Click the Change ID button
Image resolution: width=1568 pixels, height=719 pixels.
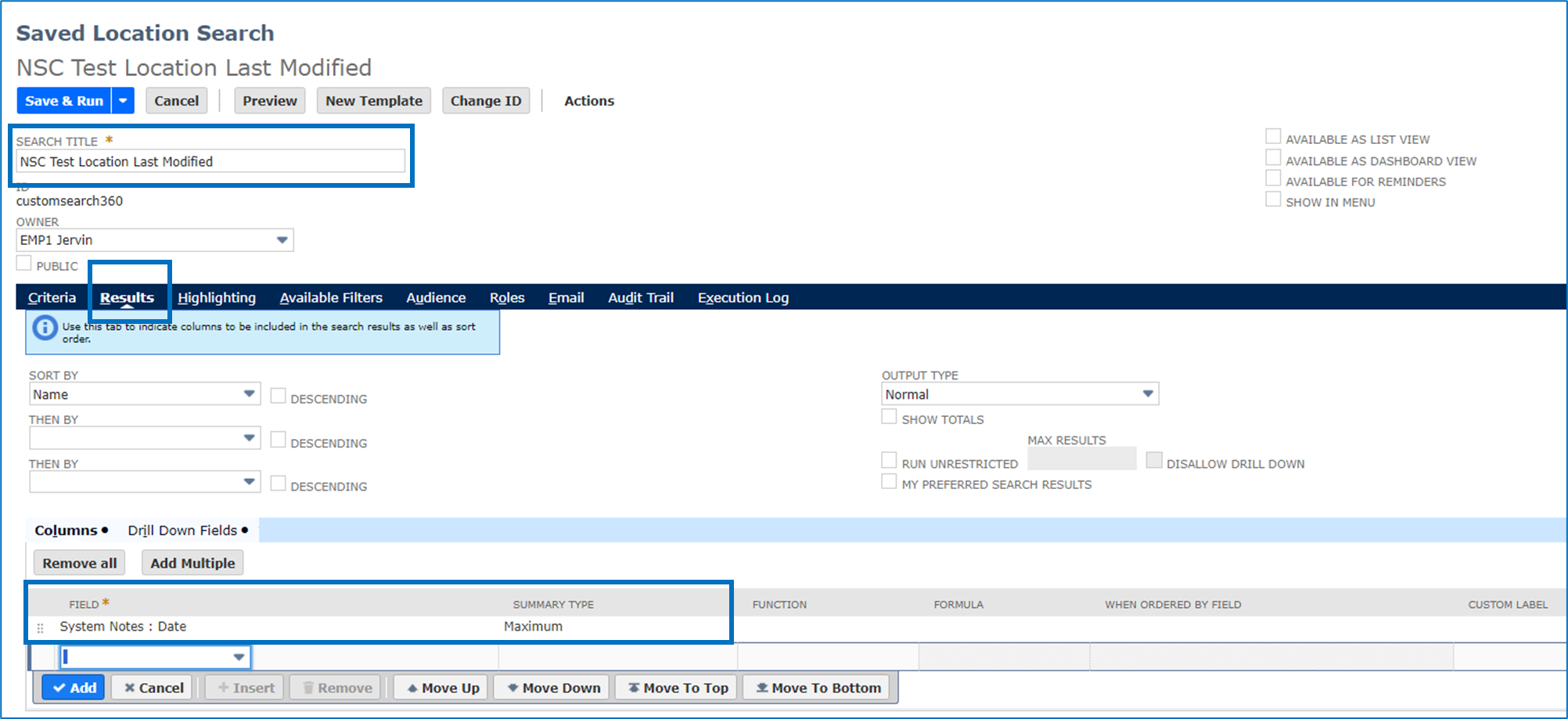(x=486, y=101)
